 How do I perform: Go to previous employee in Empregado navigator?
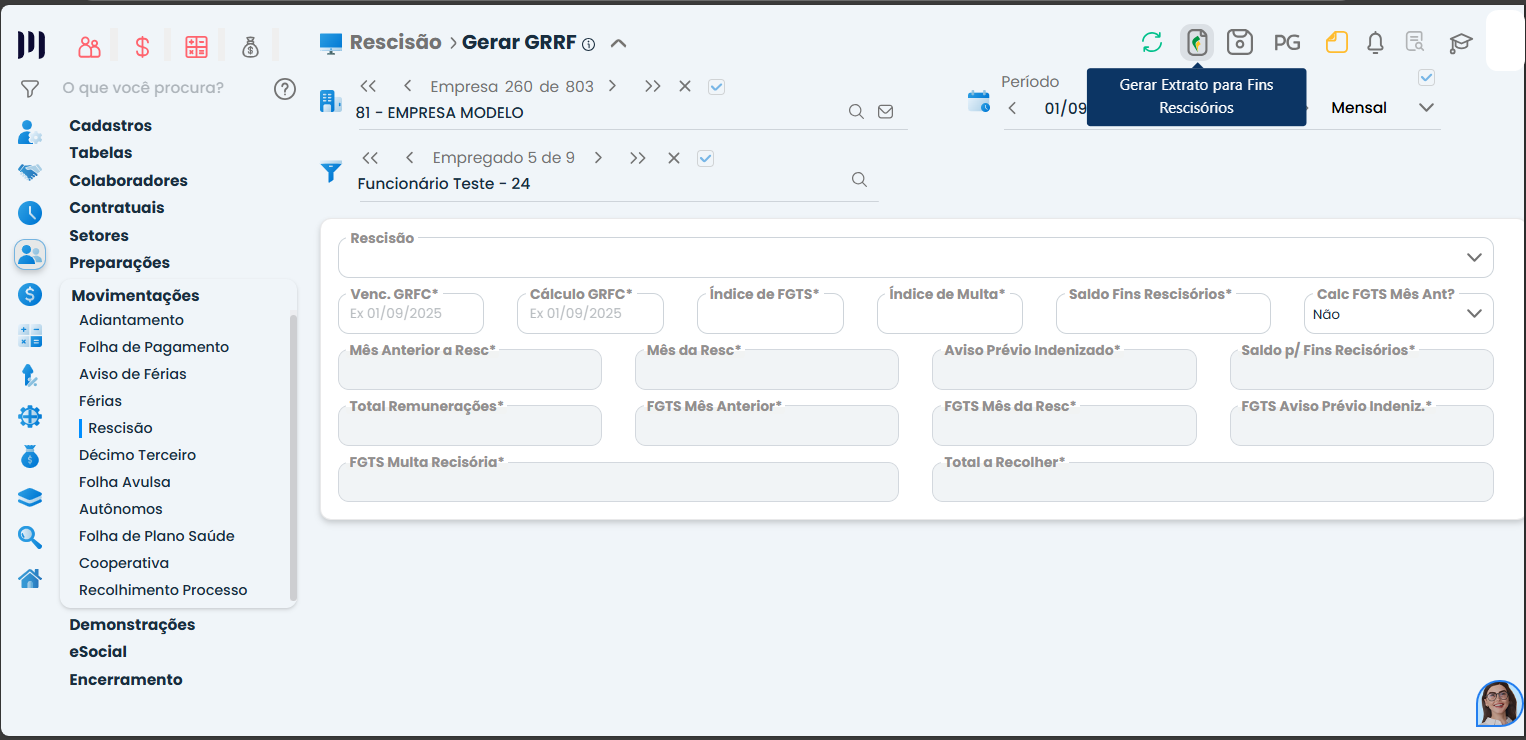click(410, 158)
